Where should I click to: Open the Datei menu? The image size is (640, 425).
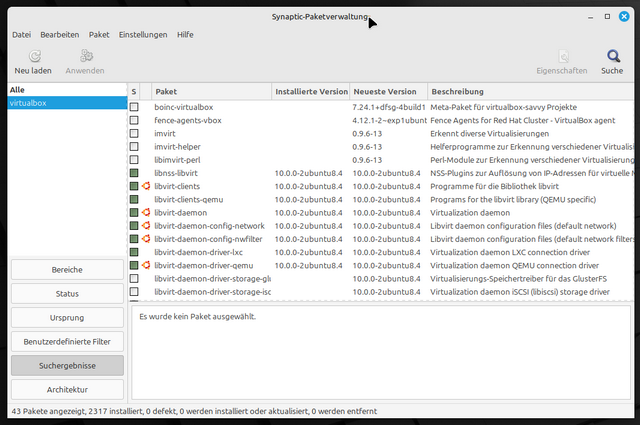click(x=22, y=35)
